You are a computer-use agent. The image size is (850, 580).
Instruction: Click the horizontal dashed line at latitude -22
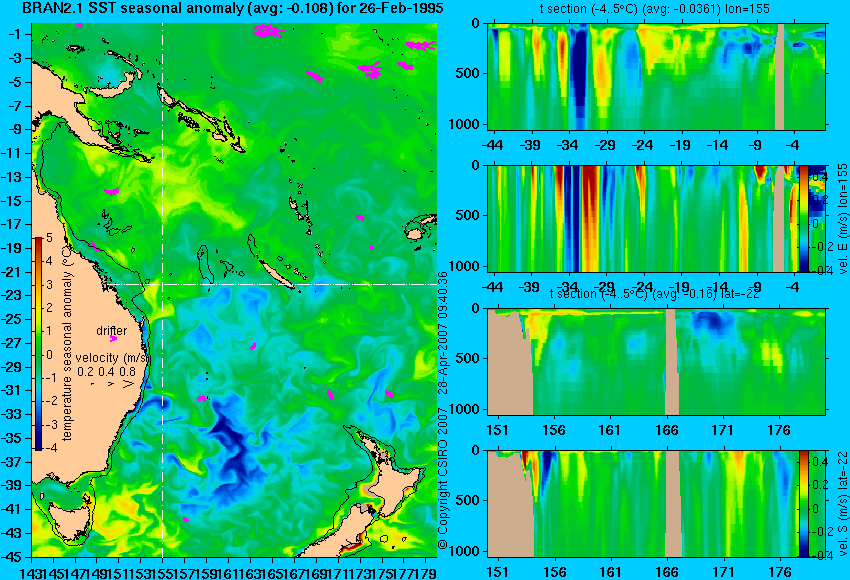[x=271, y=284]
